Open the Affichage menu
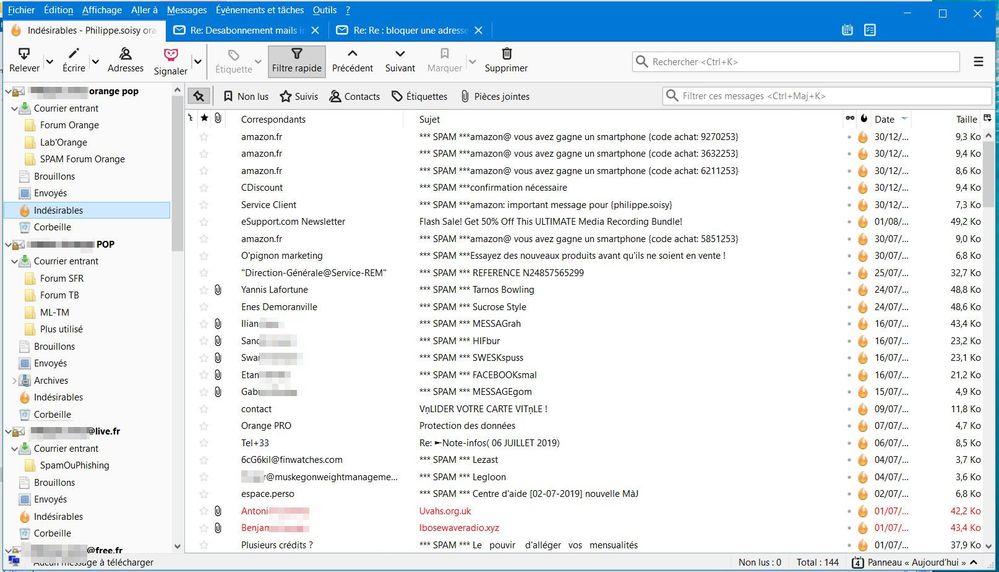The width and height of the screenshot is (999, 572). point(101,10)
